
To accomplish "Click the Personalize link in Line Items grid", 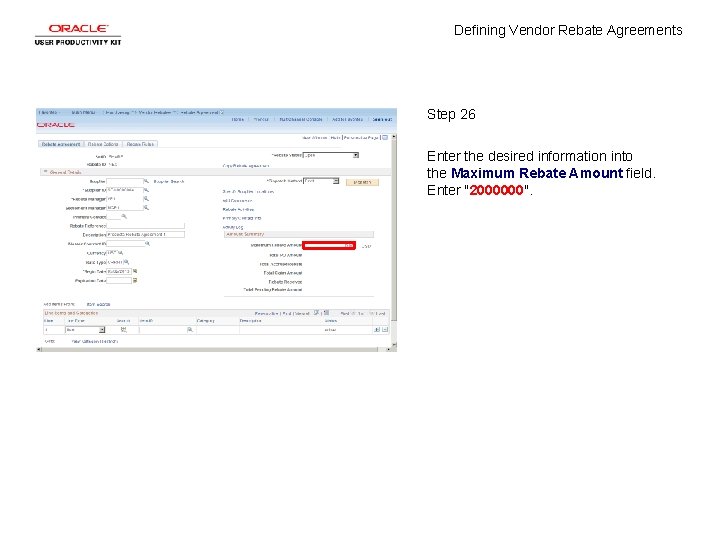I will point(266,314).
